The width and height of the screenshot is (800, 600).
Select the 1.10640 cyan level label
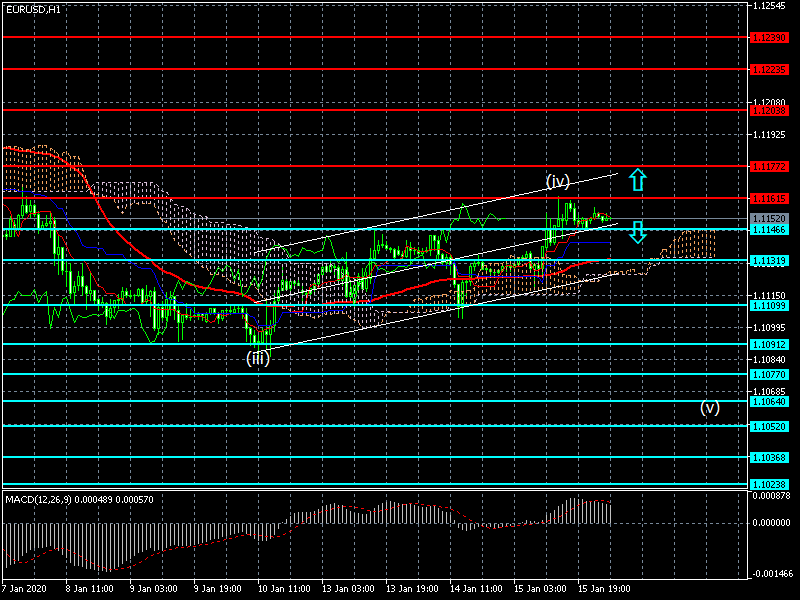click(769, 402)
